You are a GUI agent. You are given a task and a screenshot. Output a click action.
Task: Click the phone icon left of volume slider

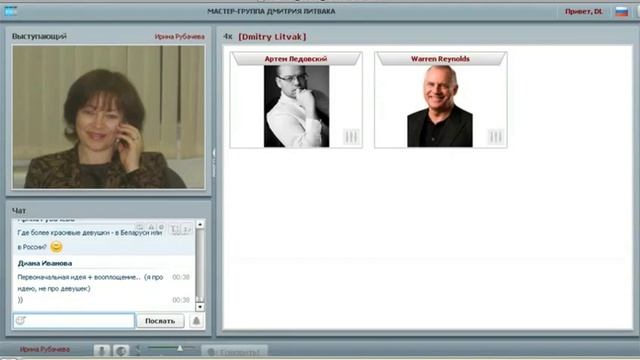[x=138, y=350]
